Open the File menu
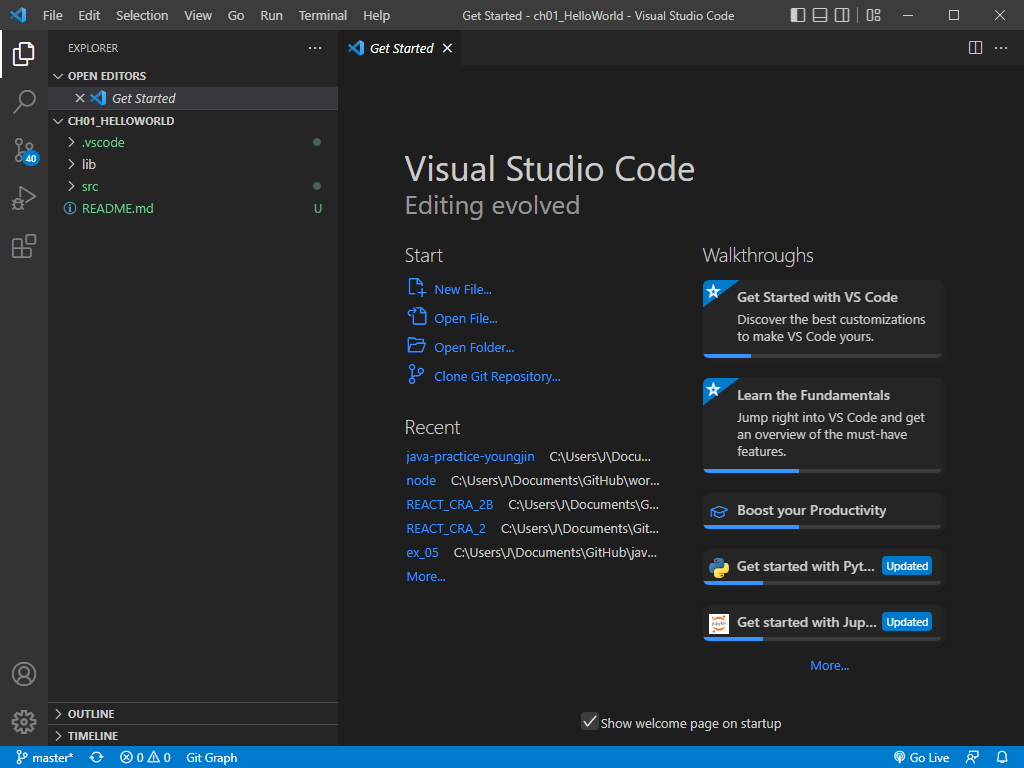The width and height of the screenshot is (1024, 768). pyautogui.click(x=52, y=15)
